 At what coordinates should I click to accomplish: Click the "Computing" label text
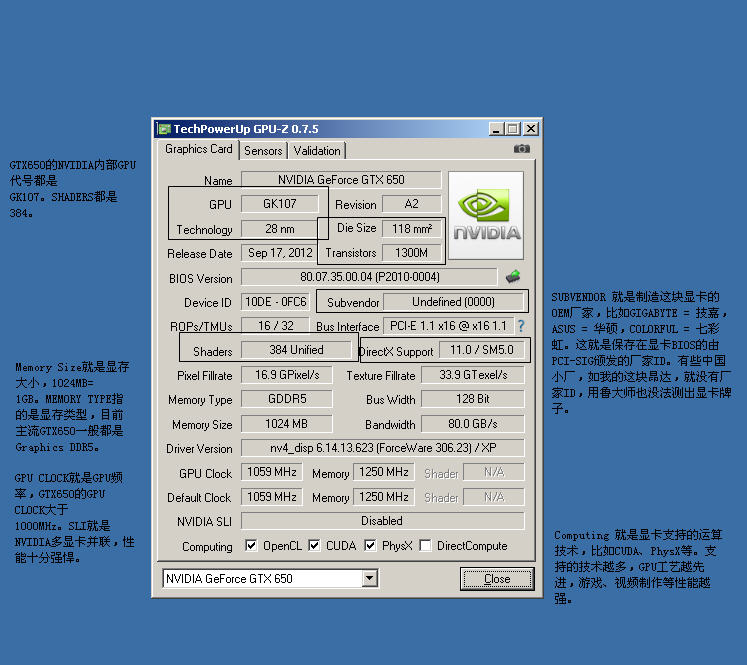click(x=207, y=547)
